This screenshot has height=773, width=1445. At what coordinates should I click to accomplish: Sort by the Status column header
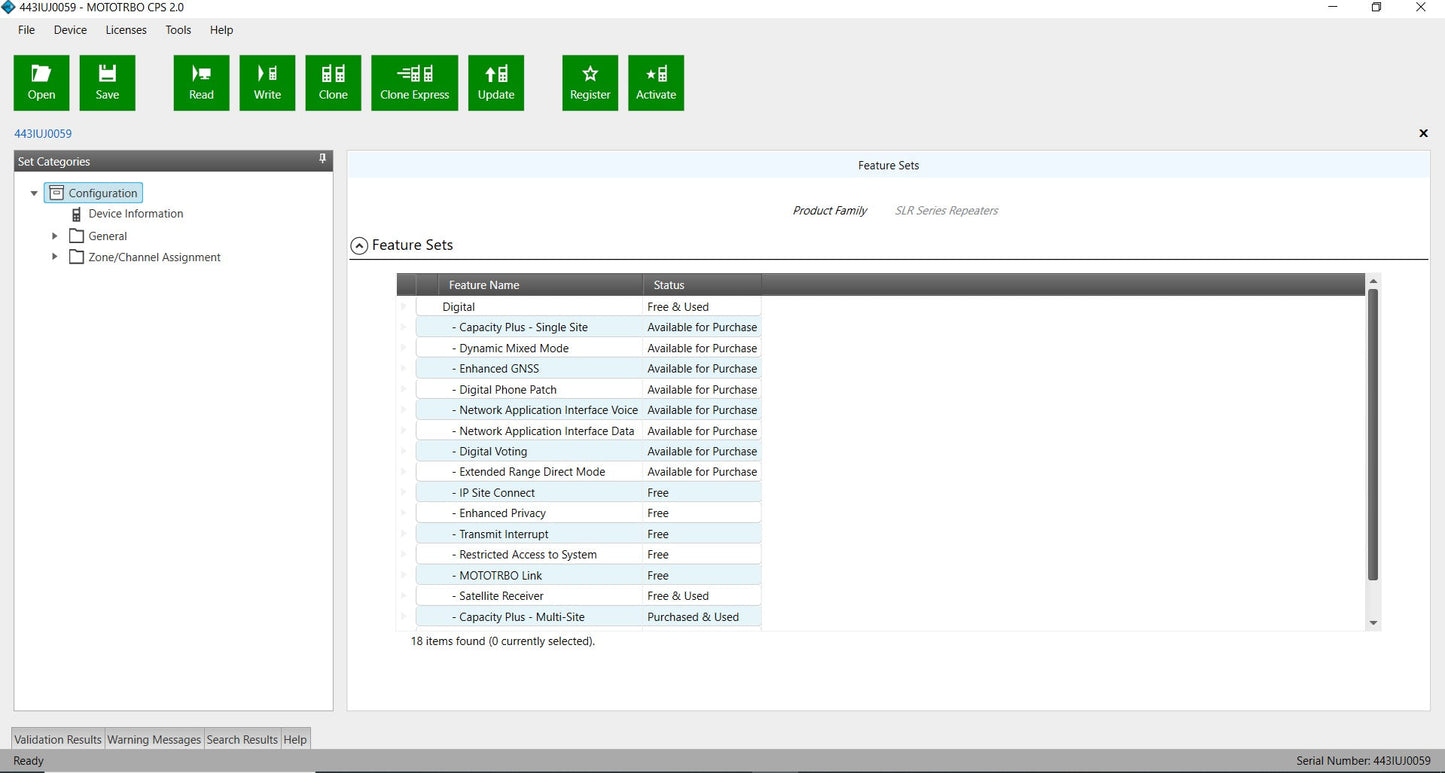tap(702, 285)
